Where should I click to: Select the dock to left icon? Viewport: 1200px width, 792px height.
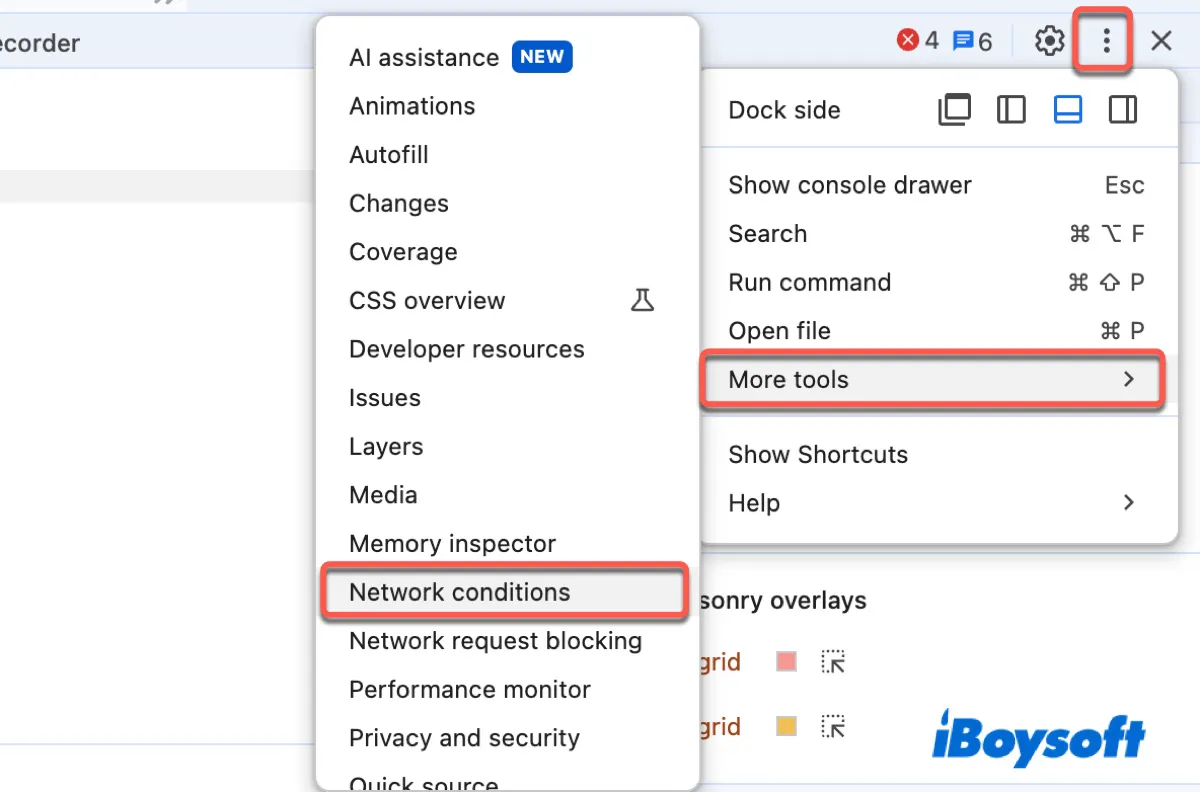point(1011,109)
